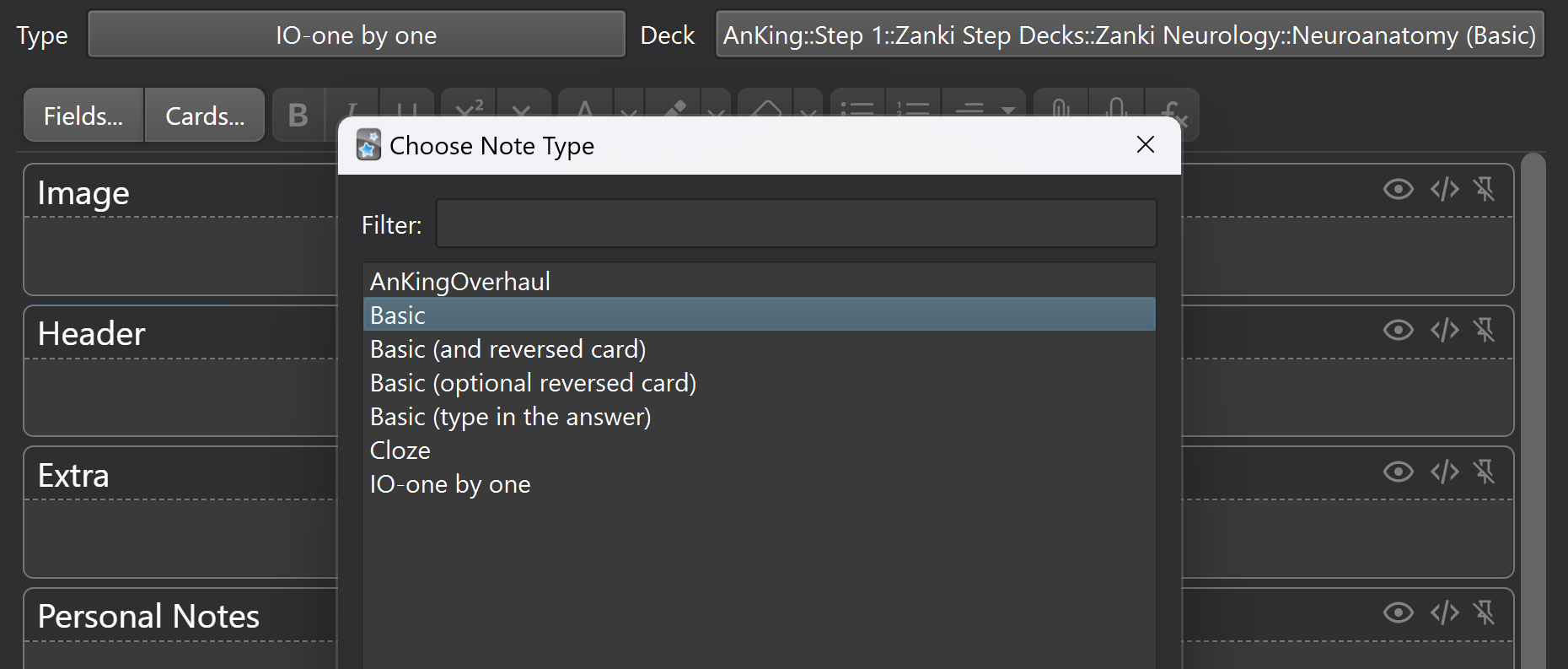Open the Fields... button
The height and width of the screenshot is (669, 1568).
[83, 116]
